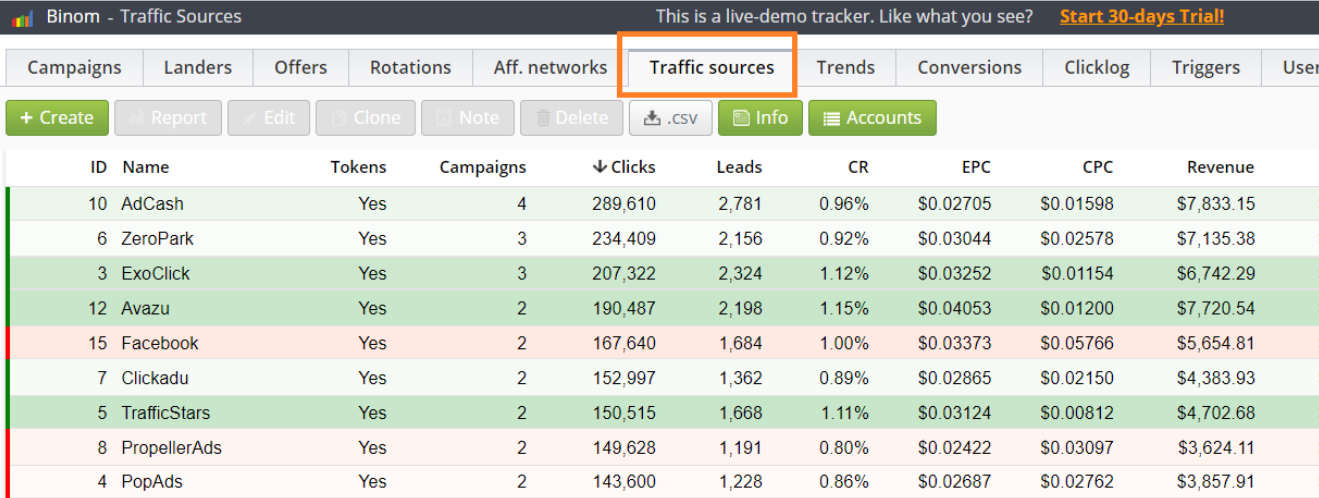The image size is (1319, 498).
Task: Open the Triggers tab
Action: tap(1206, 67)
